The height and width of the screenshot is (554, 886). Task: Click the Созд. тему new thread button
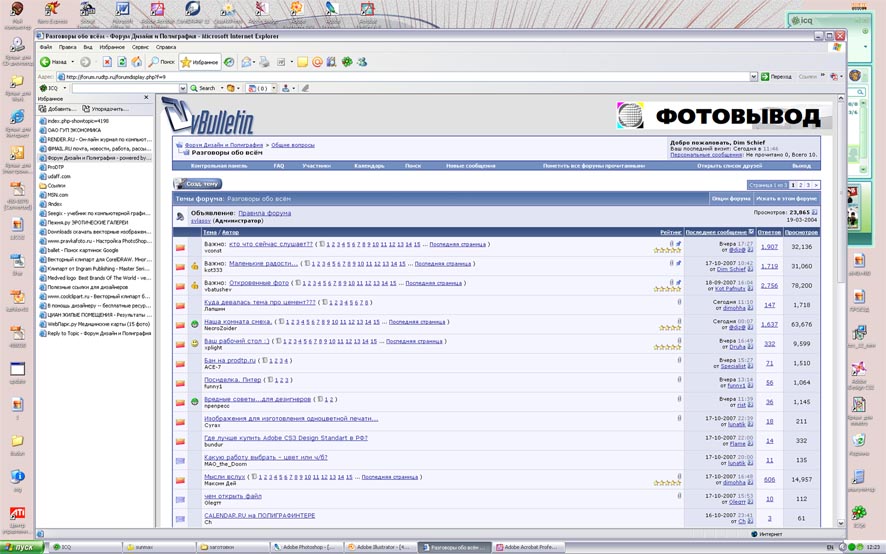tap(198, 184)
